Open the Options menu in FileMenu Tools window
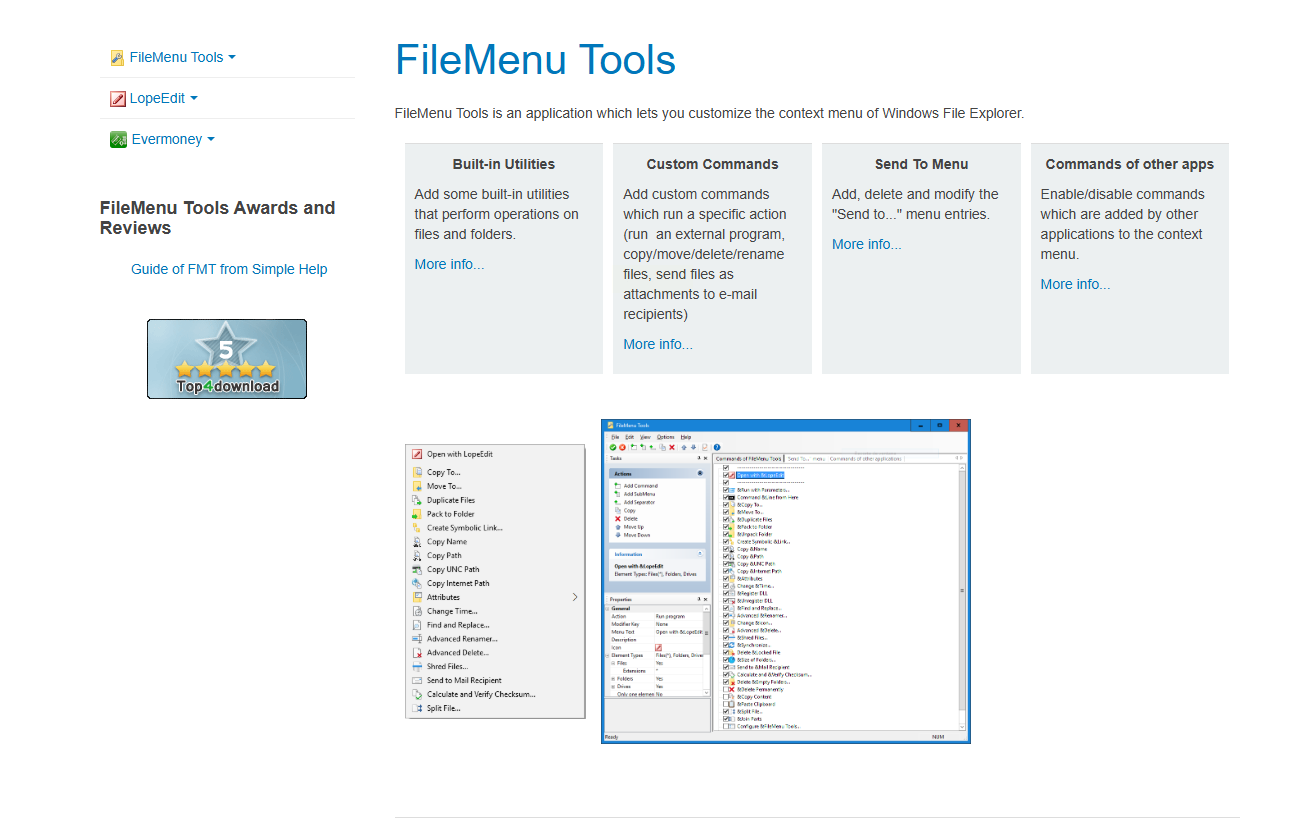 point(665,437)
